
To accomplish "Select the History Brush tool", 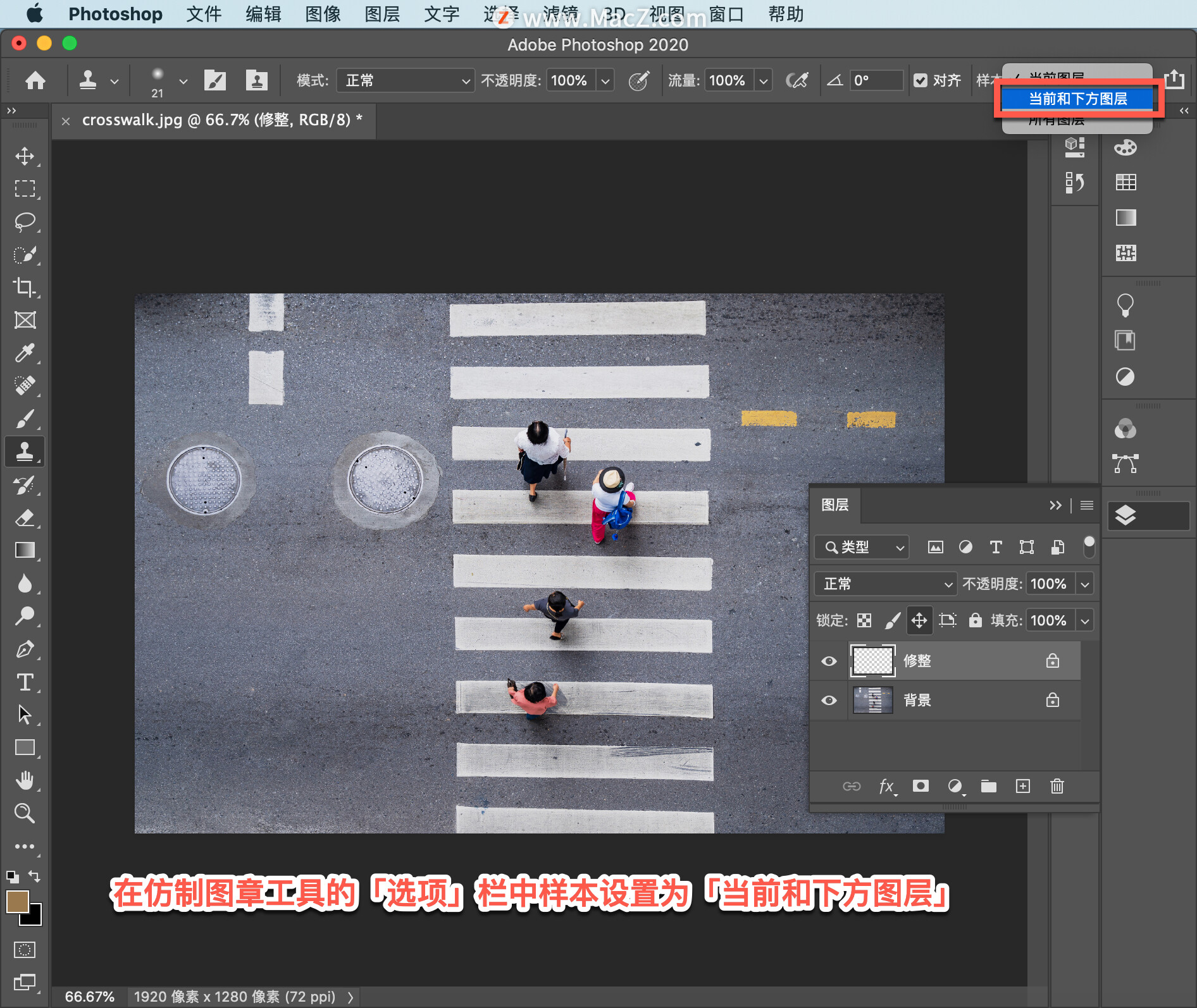I will tap(25, 485).
